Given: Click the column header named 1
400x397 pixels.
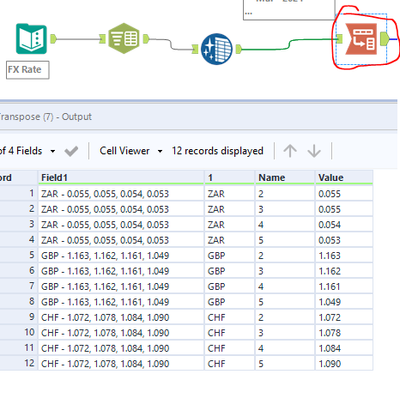Looking at the screenshot, I should coord(229,178).
